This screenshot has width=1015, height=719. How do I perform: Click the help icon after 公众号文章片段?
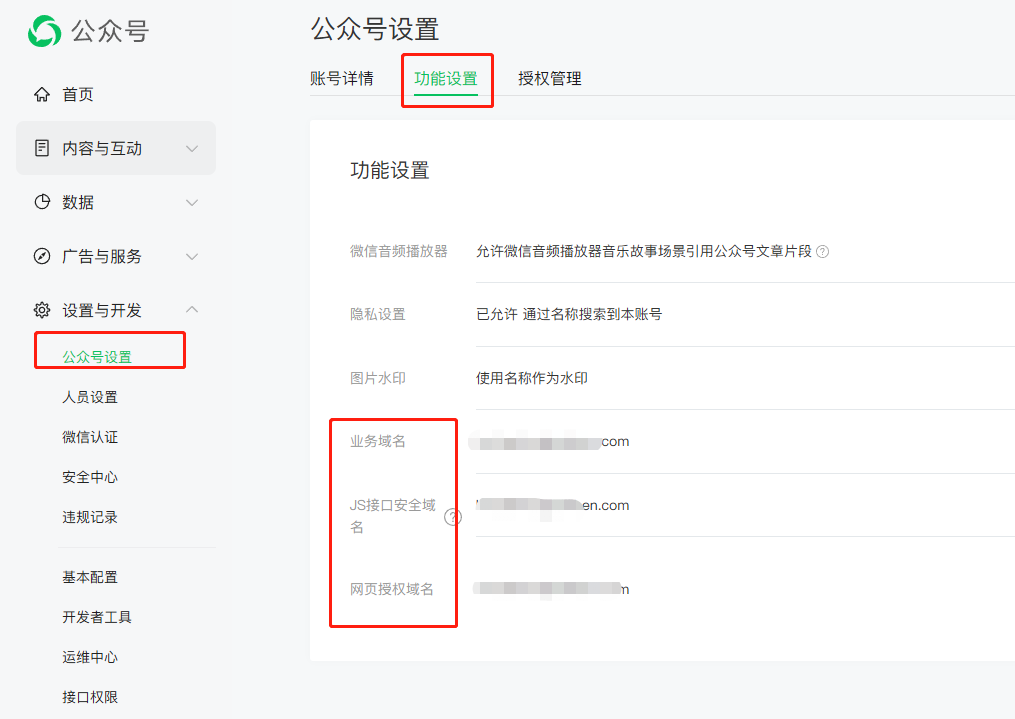tap(823, 252)
